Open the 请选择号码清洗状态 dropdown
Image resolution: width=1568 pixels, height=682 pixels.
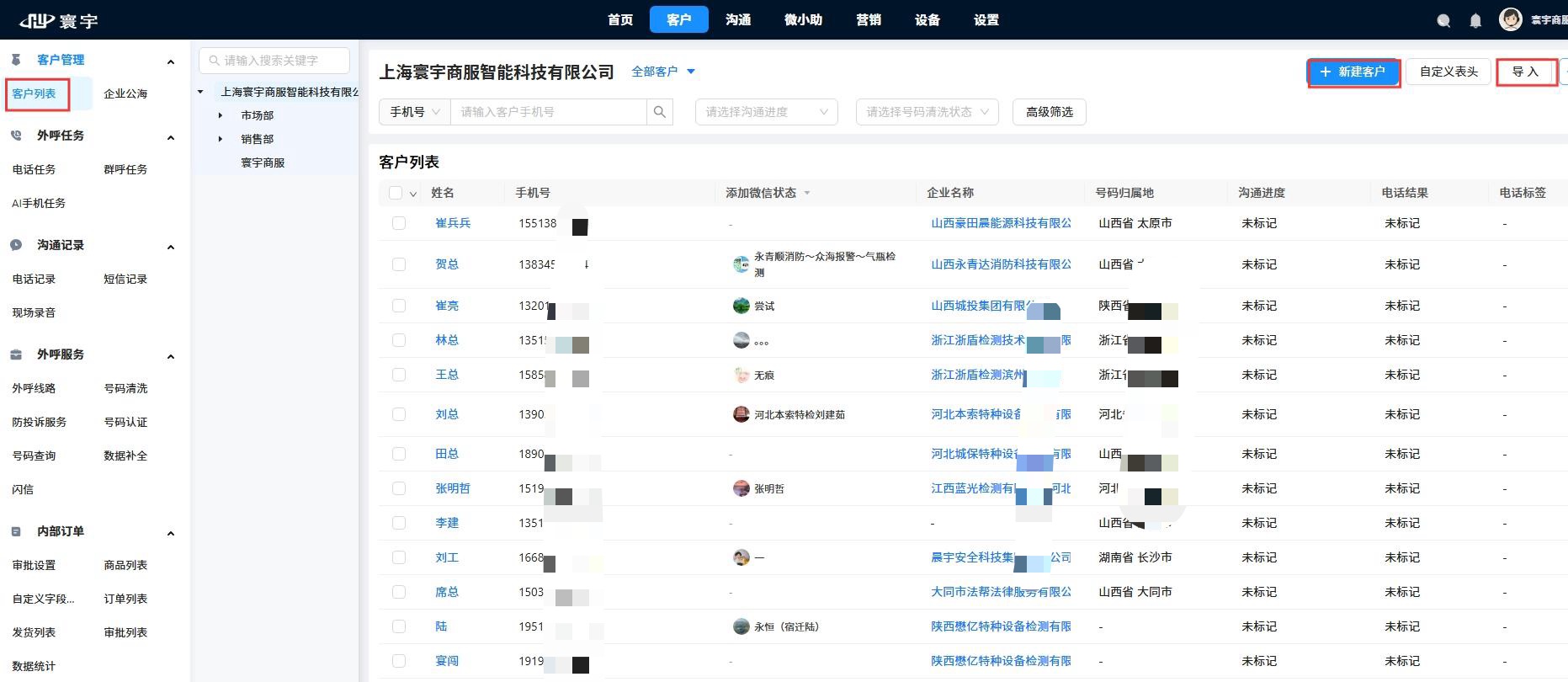coord(927,112)
